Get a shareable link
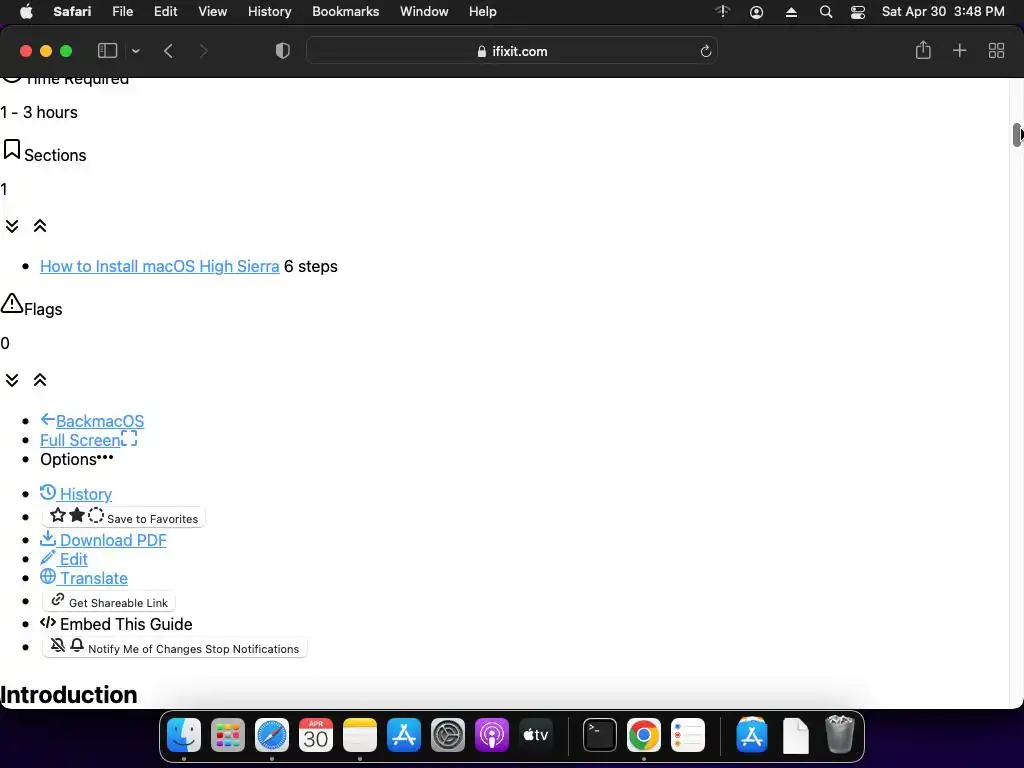This screenshot has width=1024, height=768. click(109, 601)
